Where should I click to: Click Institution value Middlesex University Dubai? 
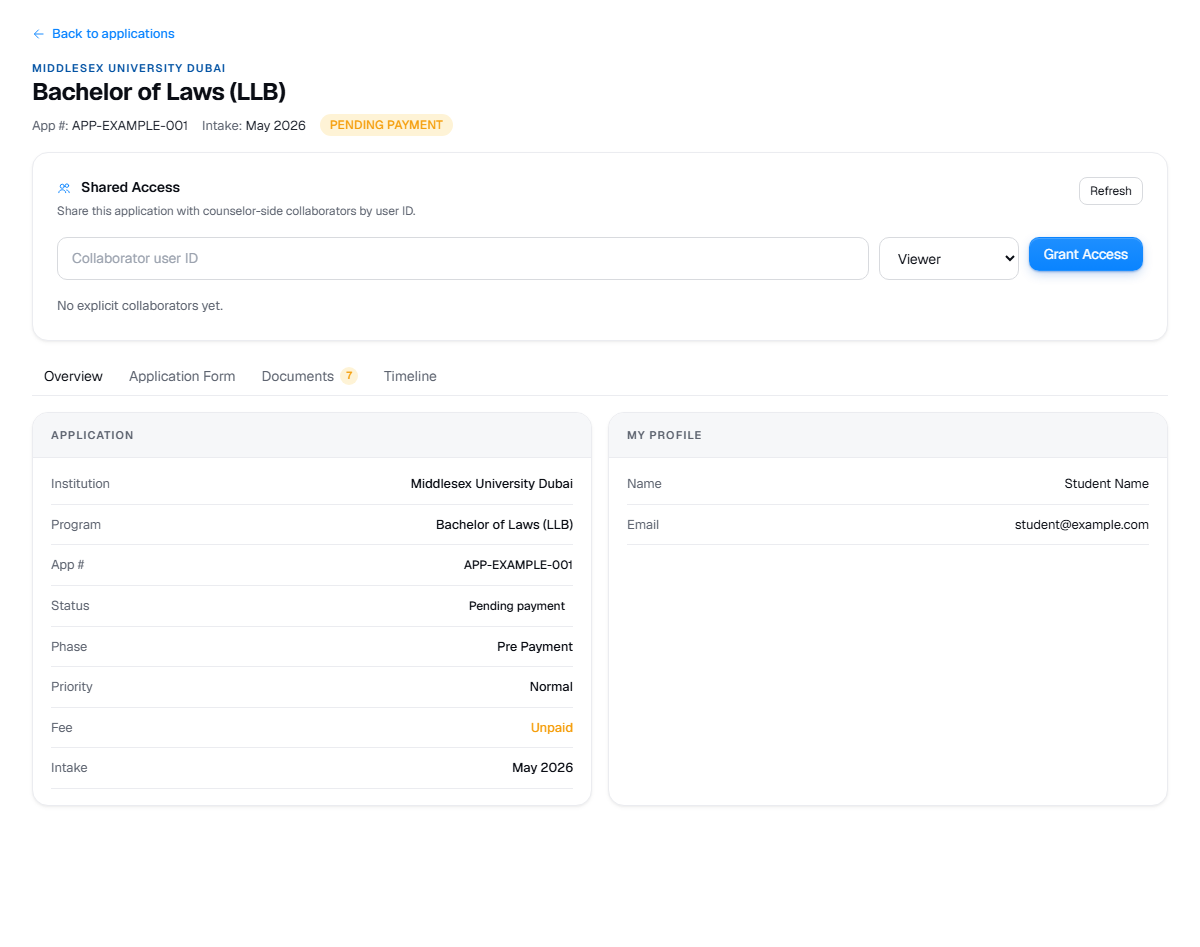click(x=492, y=484)
